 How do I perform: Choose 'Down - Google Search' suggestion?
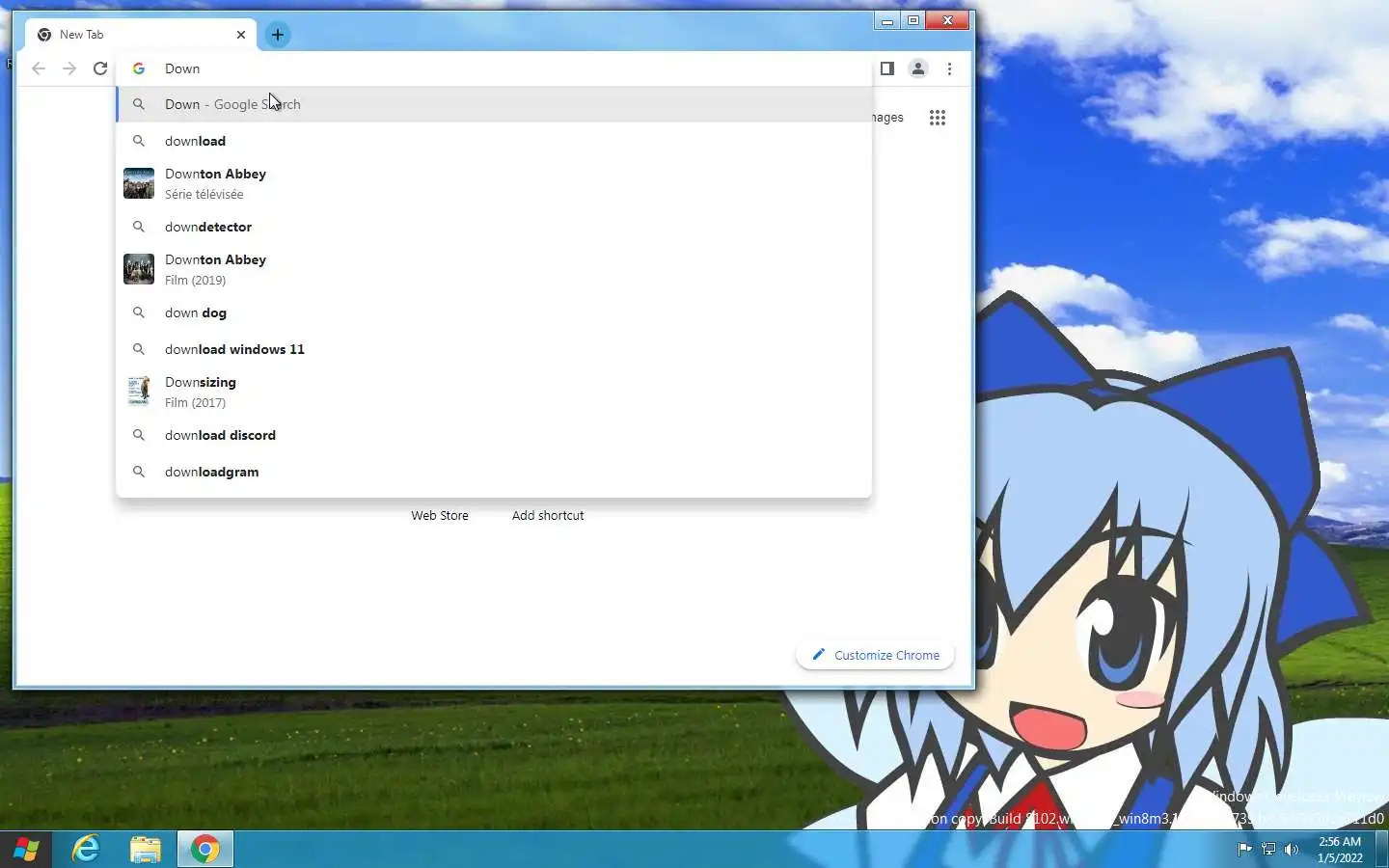pyautogui.click(x=494, y=104)
